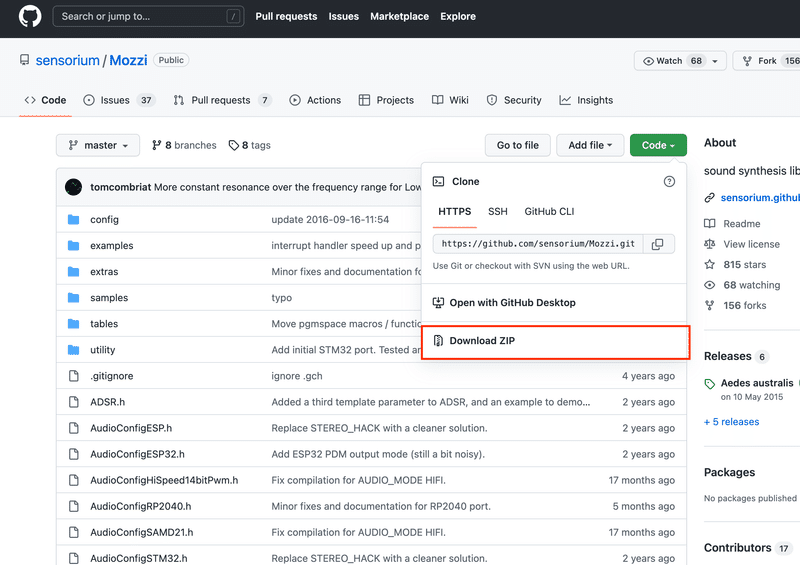Viewport: 800px width, 565px height.
Task: Click the Clone help question mark icon
Action: (x=669, y=182)
